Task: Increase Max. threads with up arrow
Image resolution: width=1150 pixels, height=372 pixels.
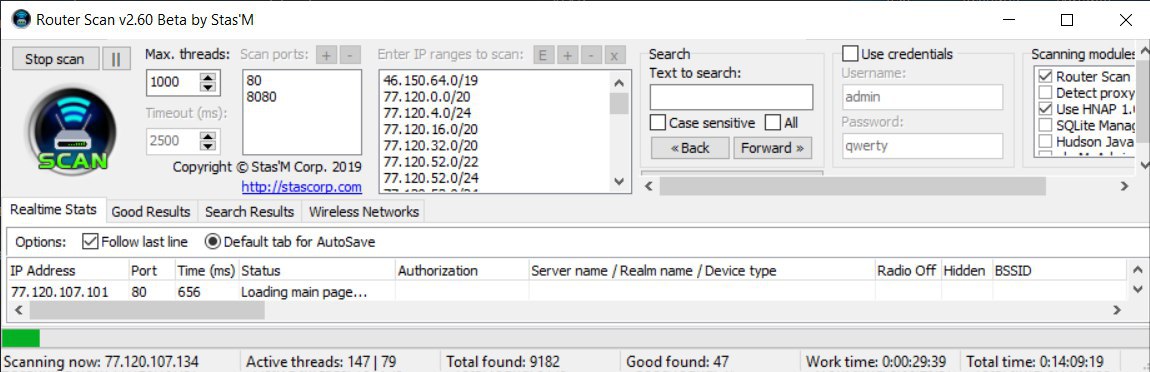Action: [x=208, y=77]
